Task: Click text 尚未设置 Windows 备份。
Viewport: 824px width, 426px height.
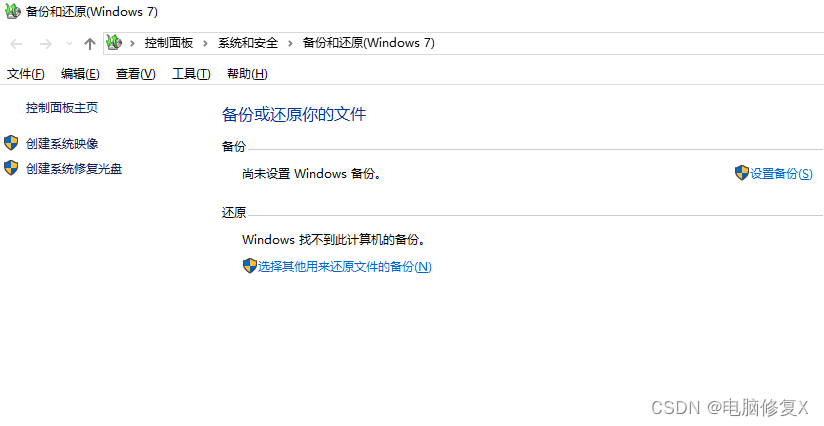Action: [x=312, y=173]
